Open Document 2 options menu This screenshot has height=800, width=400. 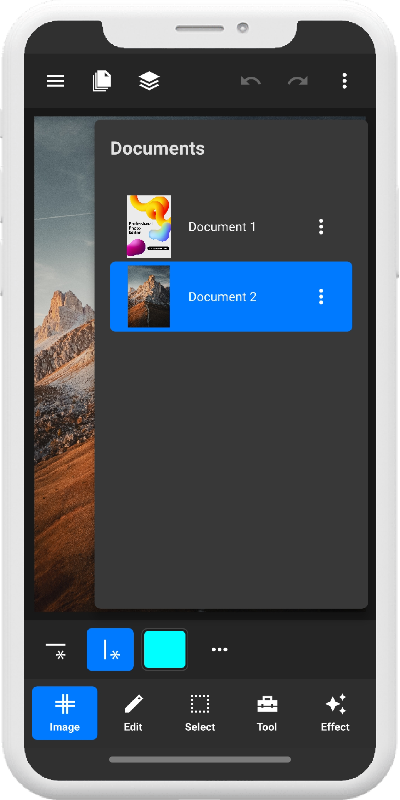(321, 296)
